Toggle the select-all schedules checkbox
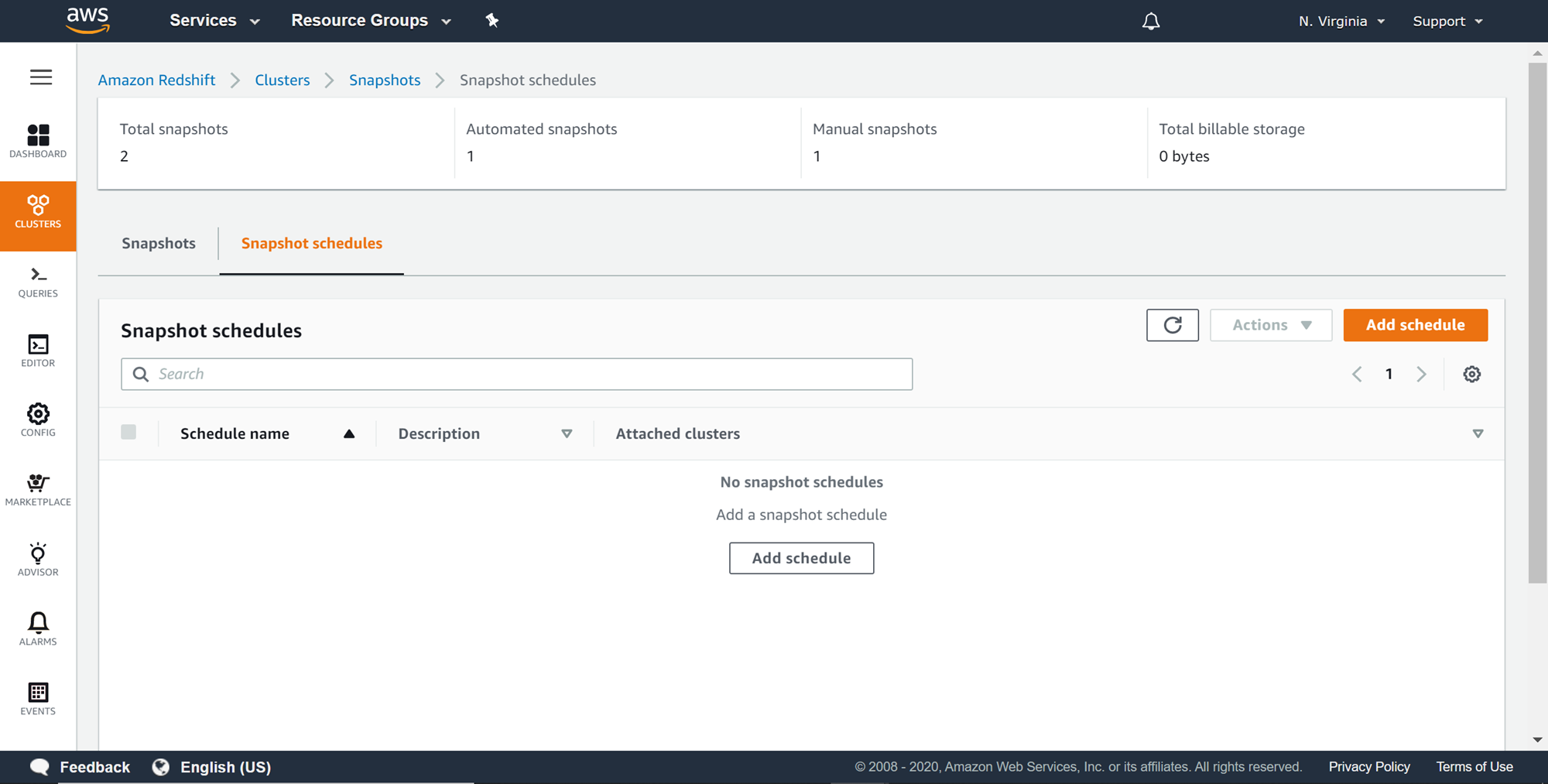This screenshot has width=1548, height=784. coord(128,433)
